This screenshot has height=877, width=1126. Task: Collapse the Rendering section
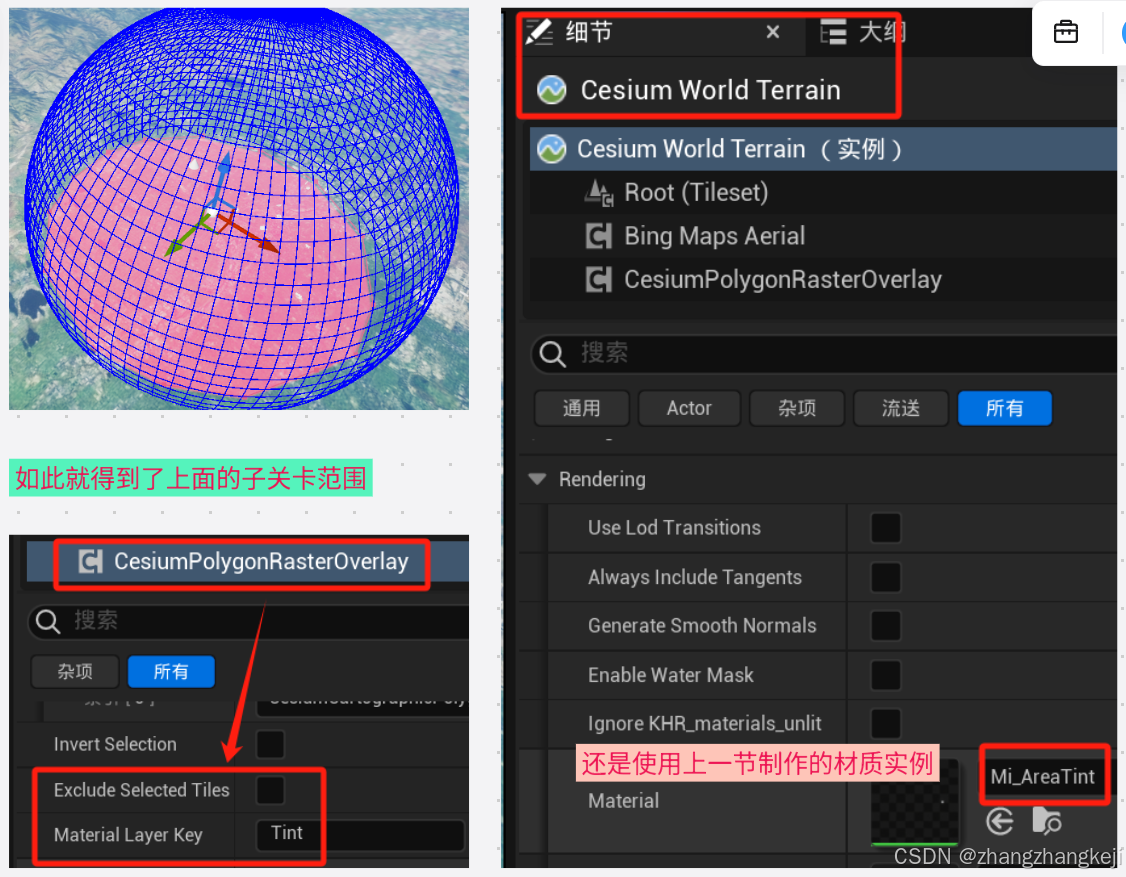click(537, 479)
